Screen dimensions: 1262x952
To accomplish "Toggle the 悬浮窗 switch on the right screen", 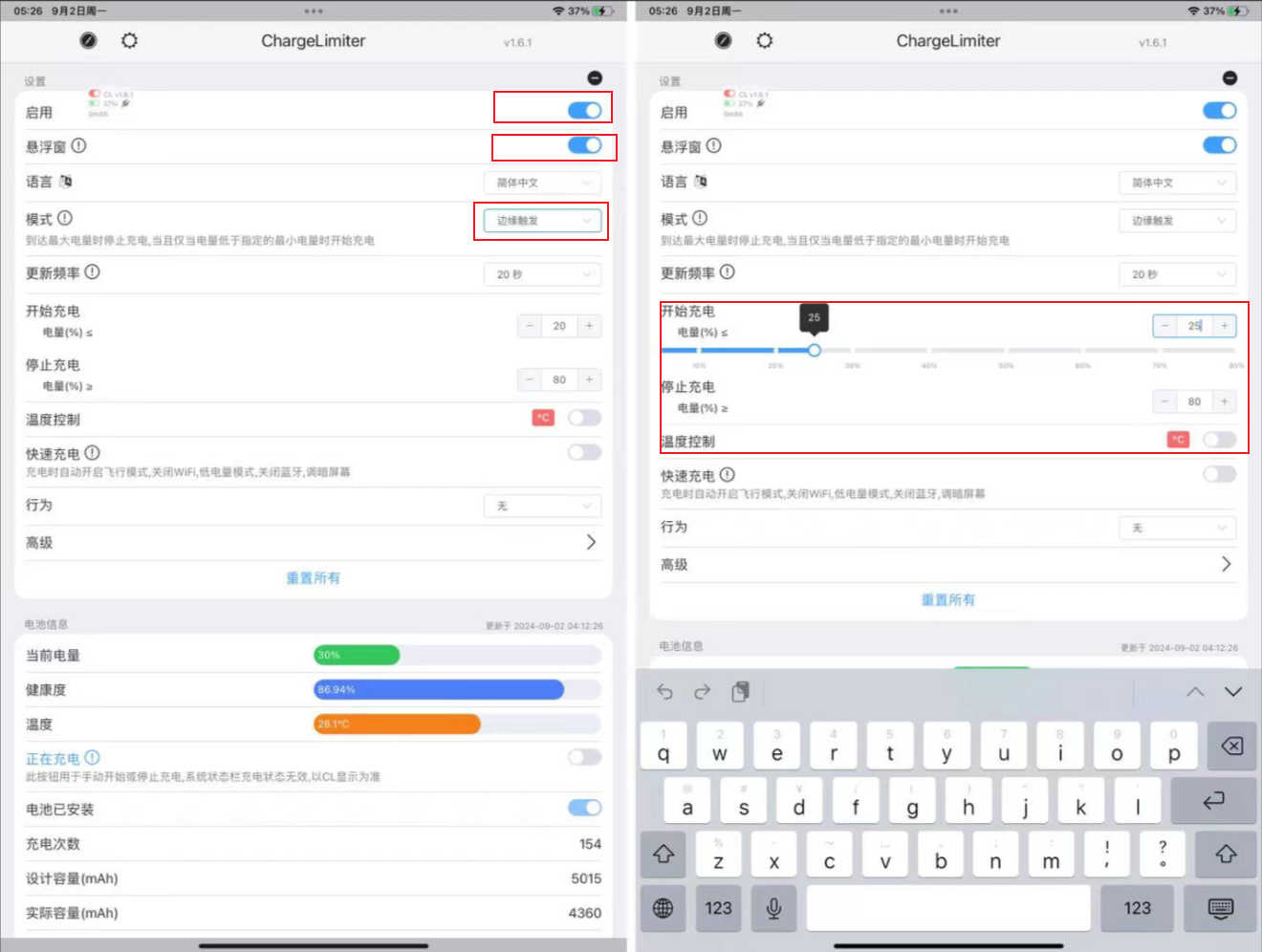I will 1219,145.
